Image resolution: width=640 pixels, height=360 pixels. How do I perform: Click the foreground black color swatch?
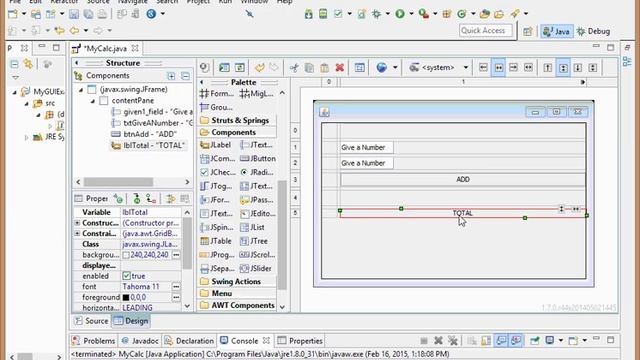[x=126, y=298]
